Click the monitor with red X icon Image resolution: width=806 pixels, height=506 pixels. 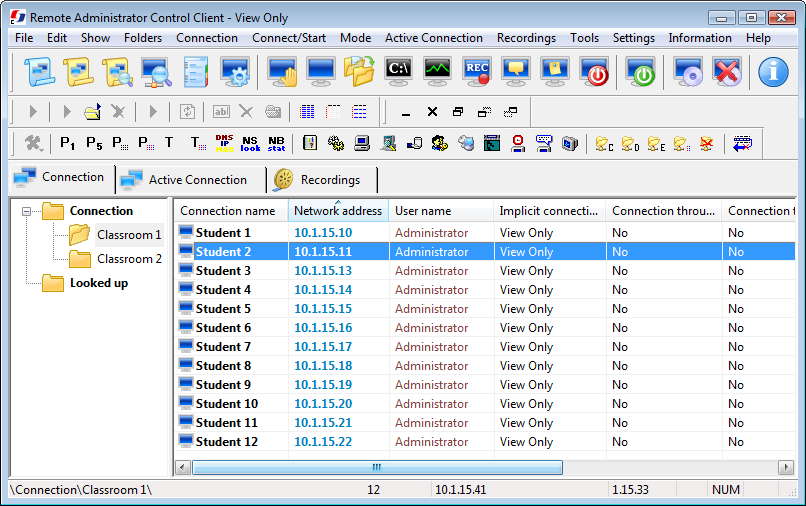tap(727, 71)
